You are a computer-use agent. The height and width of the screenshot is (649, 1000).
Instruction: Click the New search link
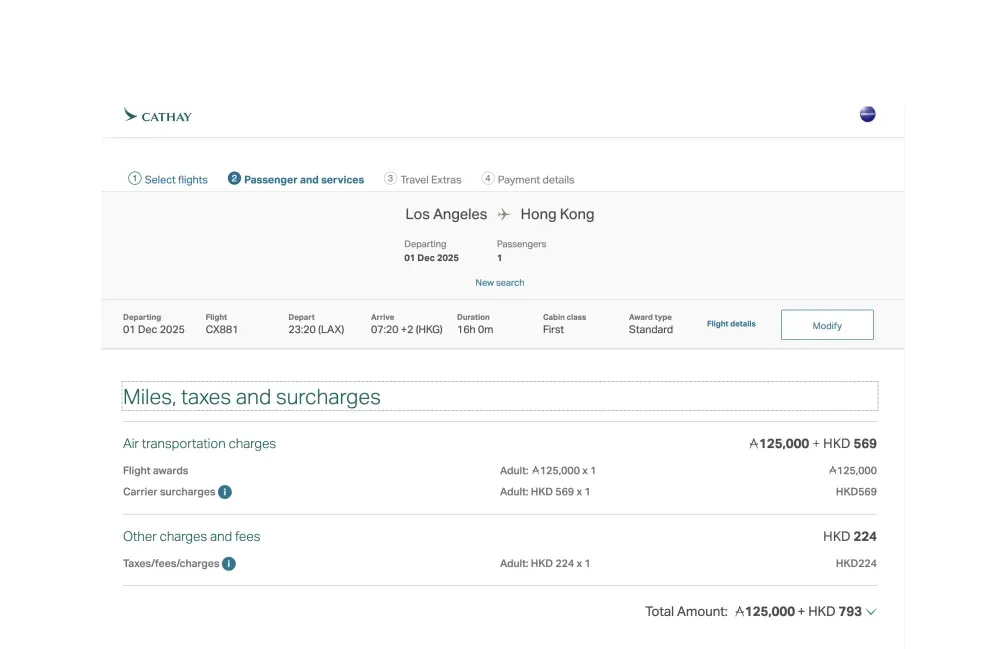pos(499,283)
